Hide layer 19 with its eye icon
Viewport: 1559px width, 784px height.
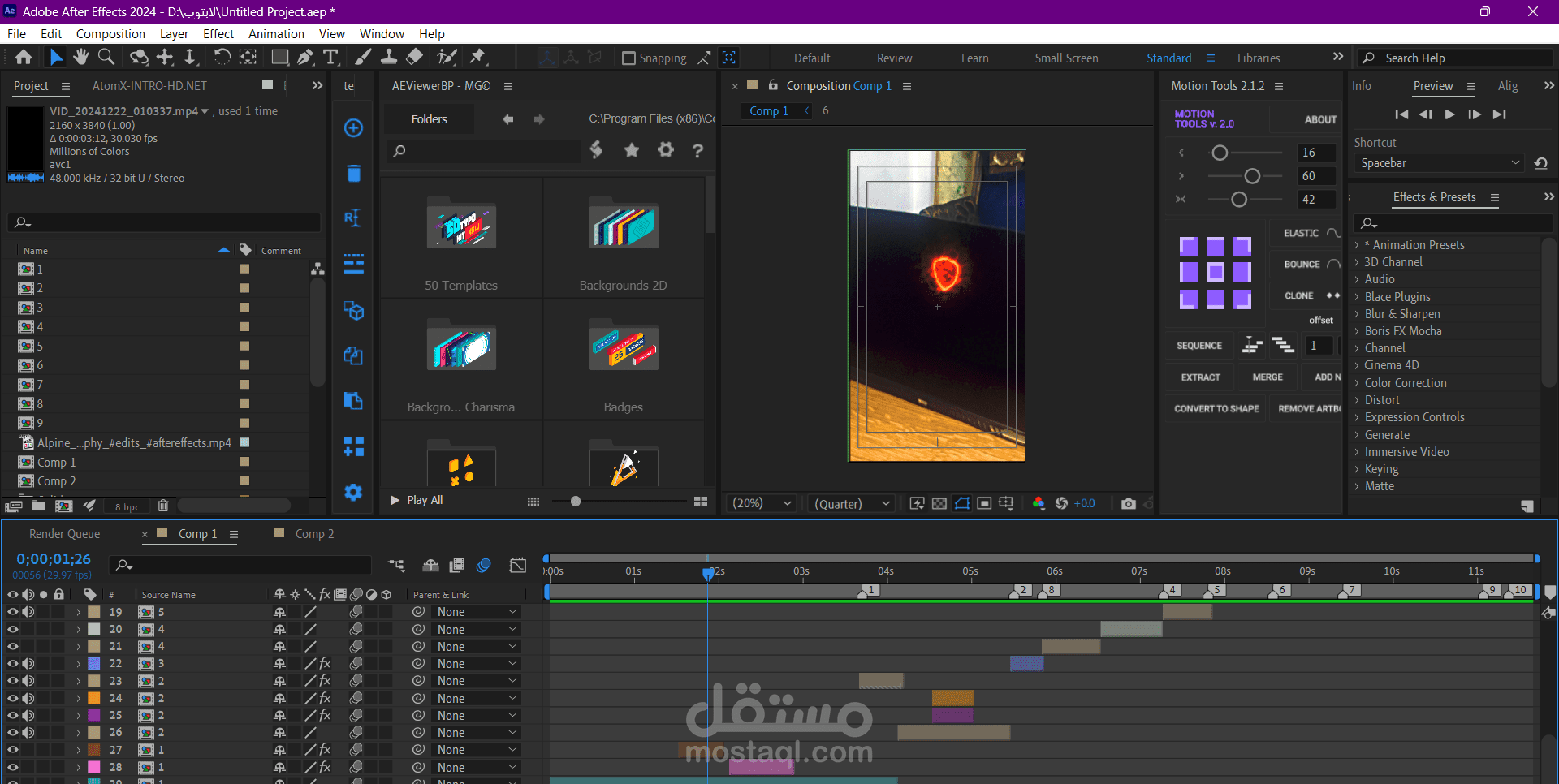(x=13, y=612)
